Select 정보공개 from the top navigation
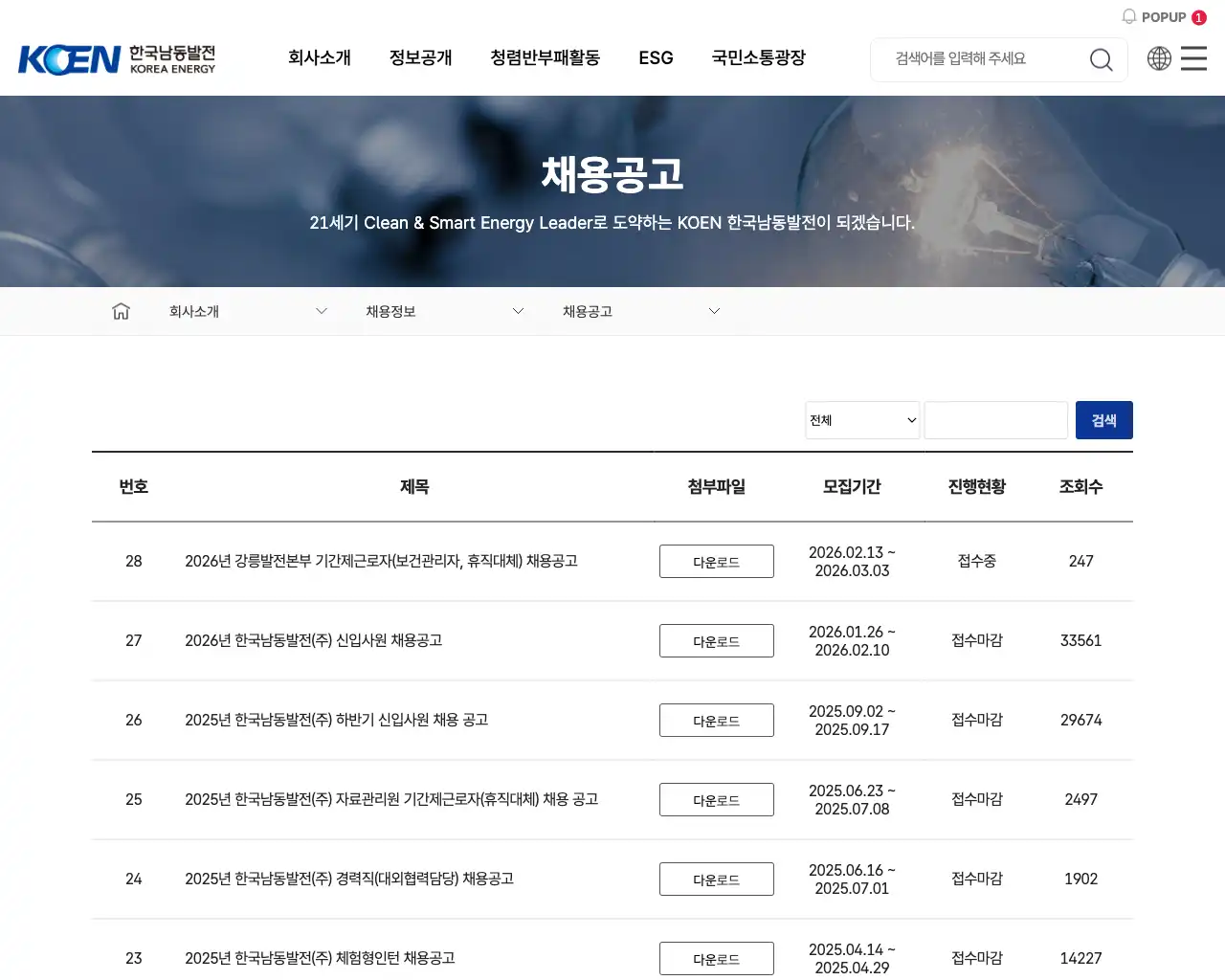 point(420,58)
